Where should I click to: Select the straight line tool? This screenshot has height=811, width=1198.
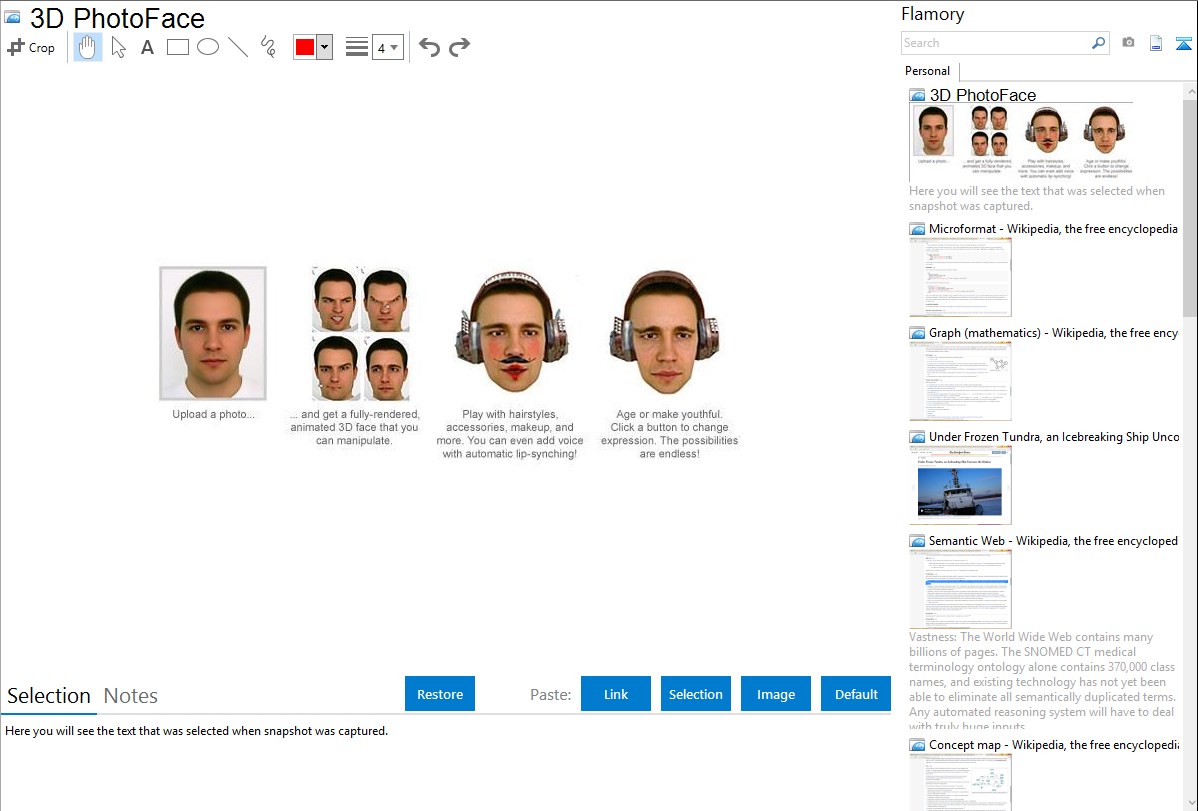pyautogui.click(x=238, y=47)
